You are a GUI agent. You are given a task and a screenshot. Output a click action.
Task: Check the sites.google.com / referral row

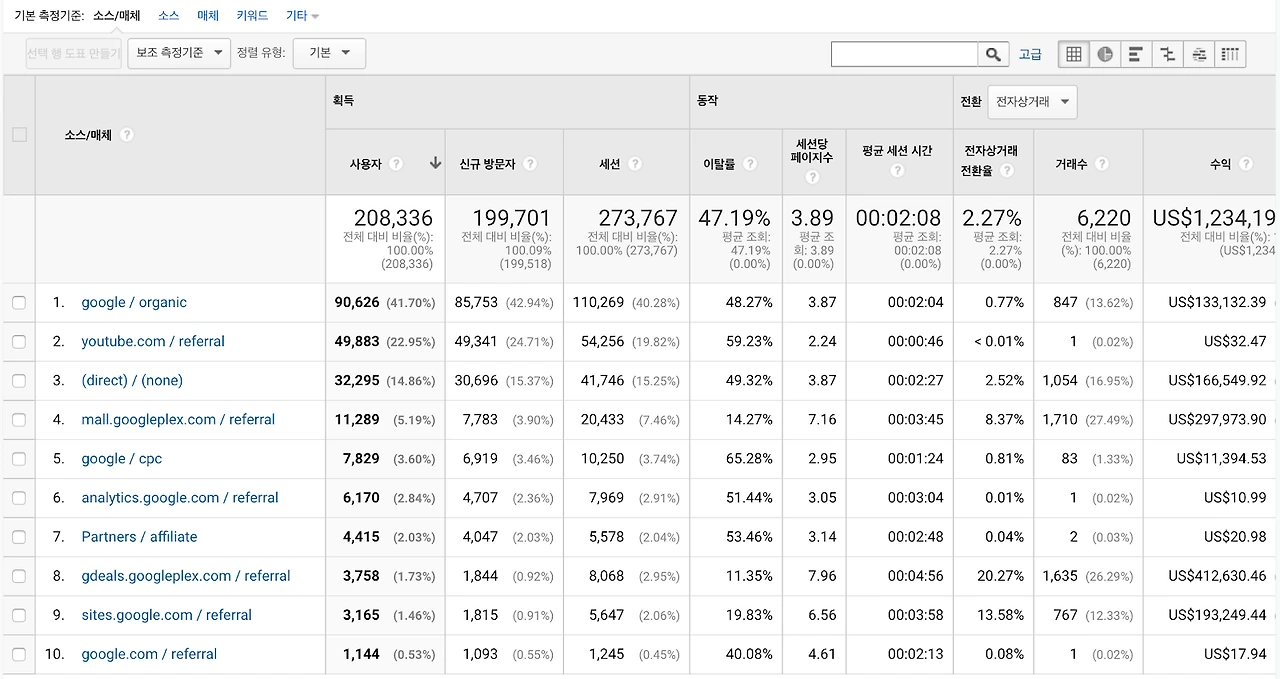19,615
